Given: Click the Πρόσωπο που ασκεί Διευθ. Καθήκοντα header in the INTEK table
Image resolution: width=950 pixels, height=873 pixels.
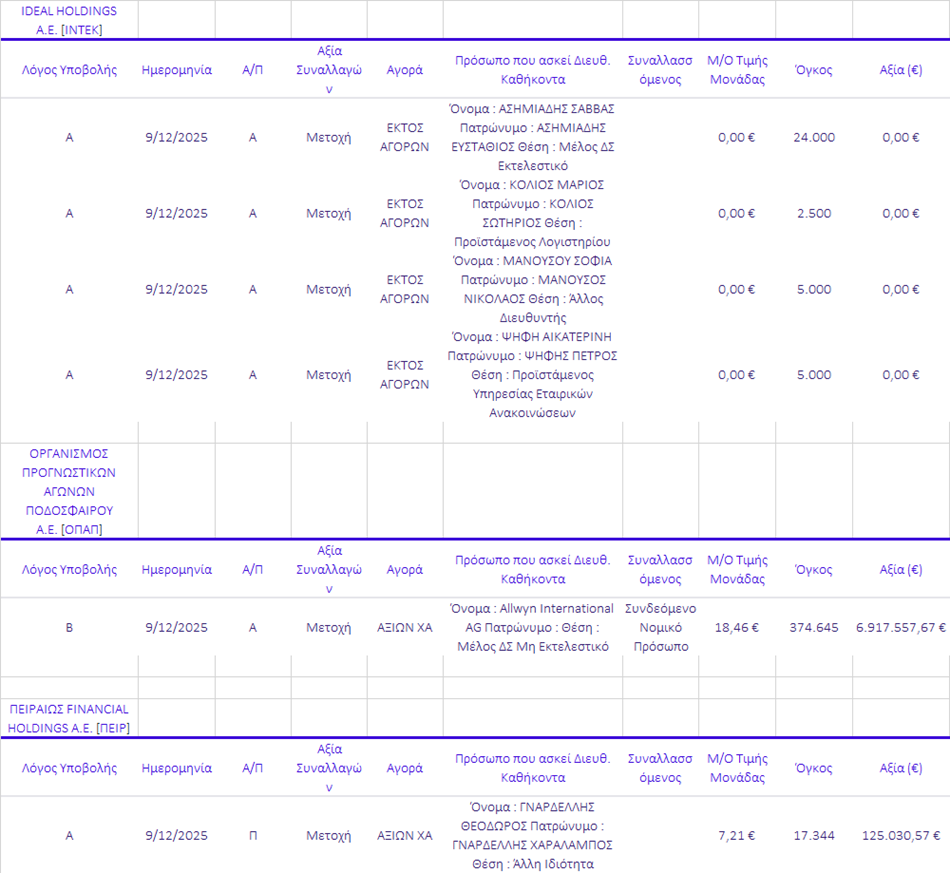Looking at the screenshot, I should coord(533,70).
